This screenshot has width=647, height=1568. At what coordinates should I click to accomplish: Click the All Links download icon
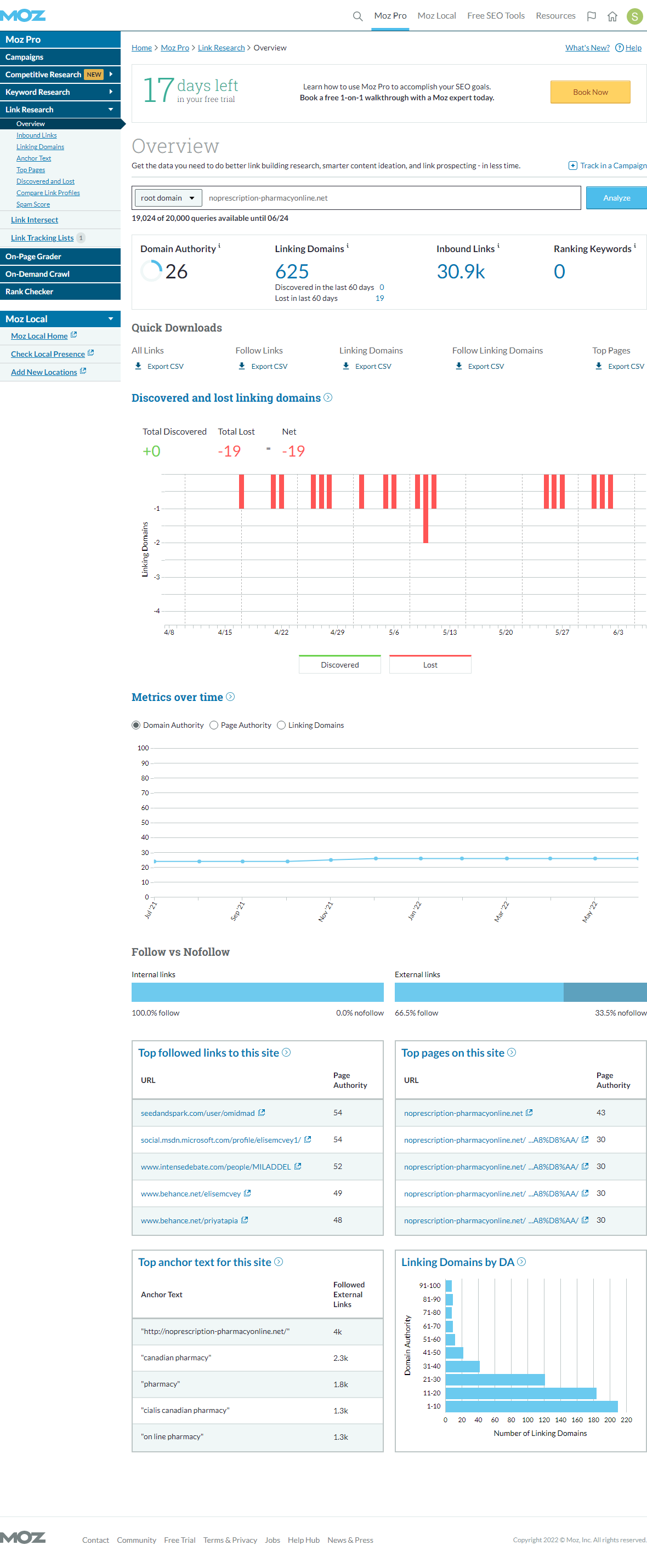coord(138,366)
